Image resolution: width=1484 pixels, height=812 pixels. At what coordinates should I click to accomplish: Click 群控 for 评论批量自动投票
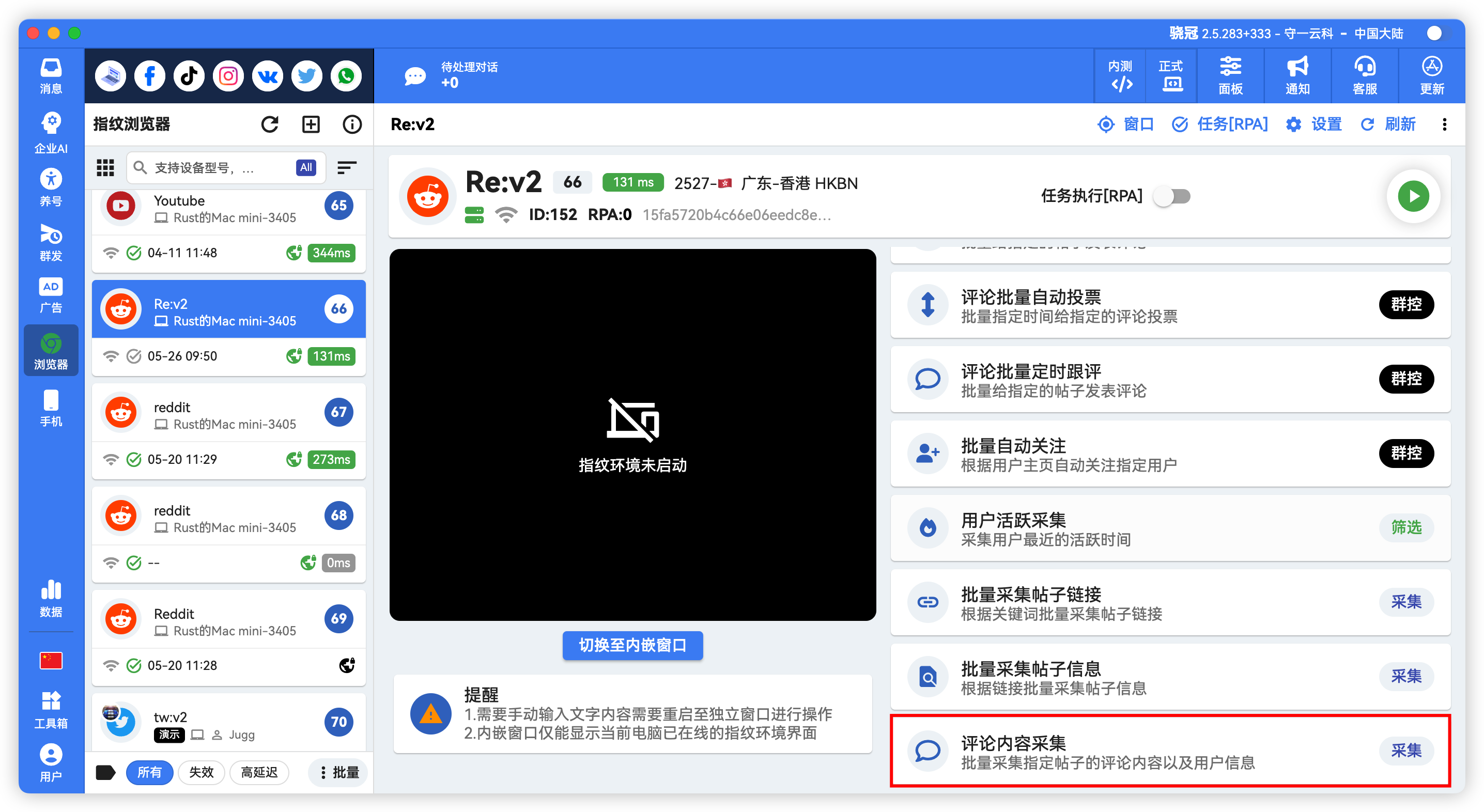coord(1405,304)
